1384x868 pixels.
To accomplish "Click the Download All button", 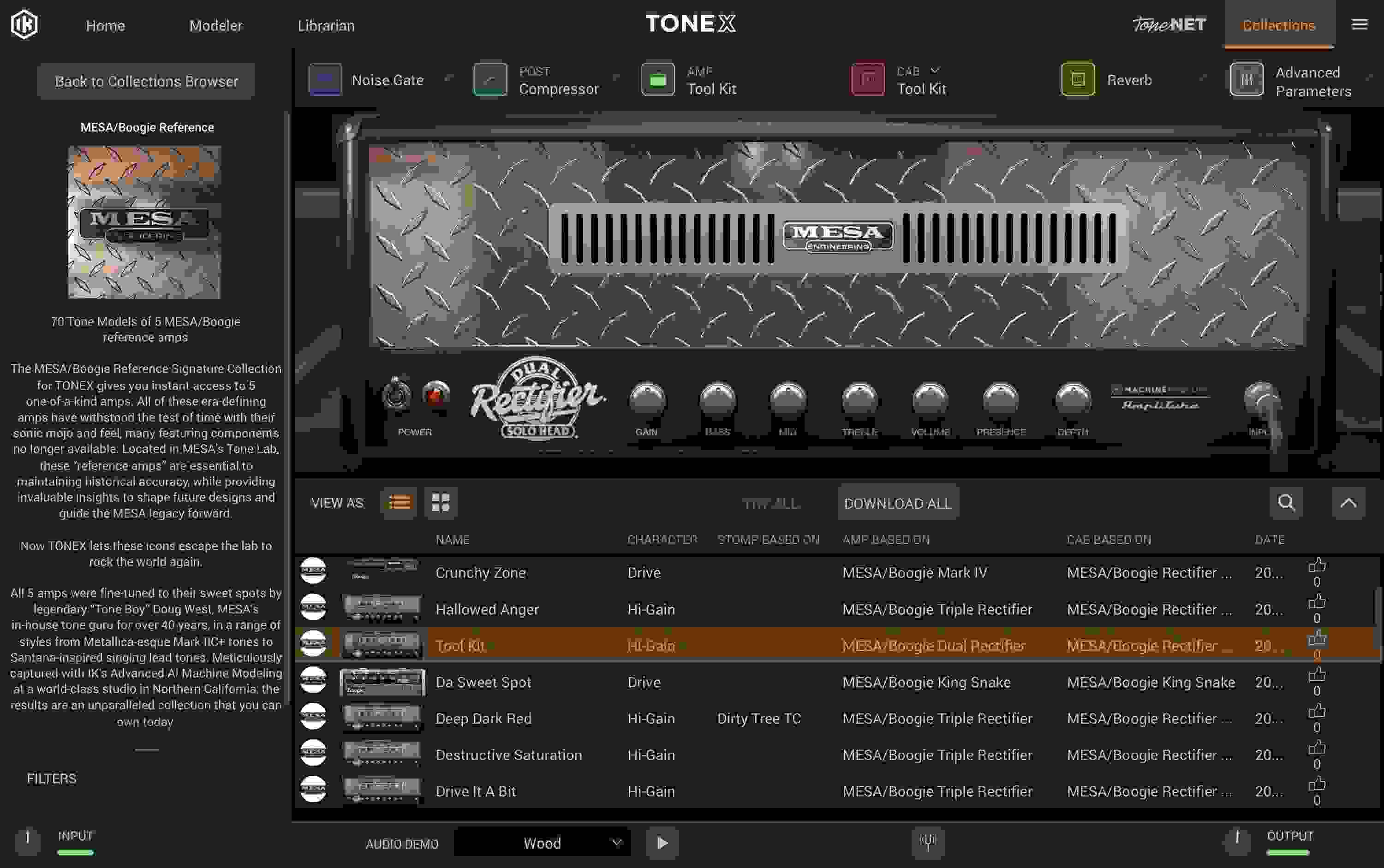I will click(898, 503).
